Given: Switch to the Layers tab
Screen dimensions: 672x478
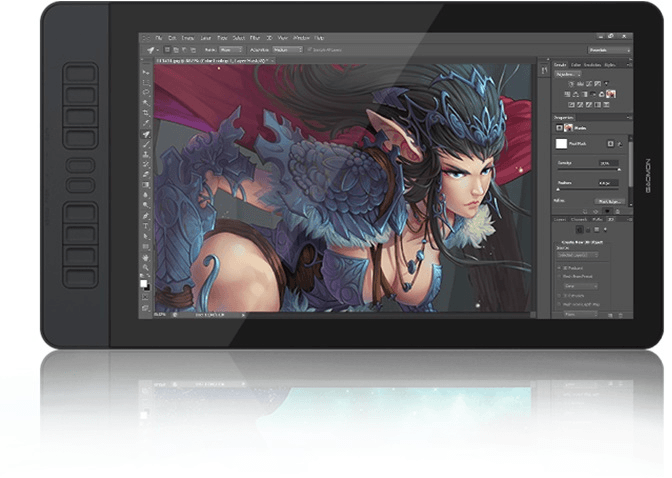Looking at the screenshot, I should [x=560, y=219].
